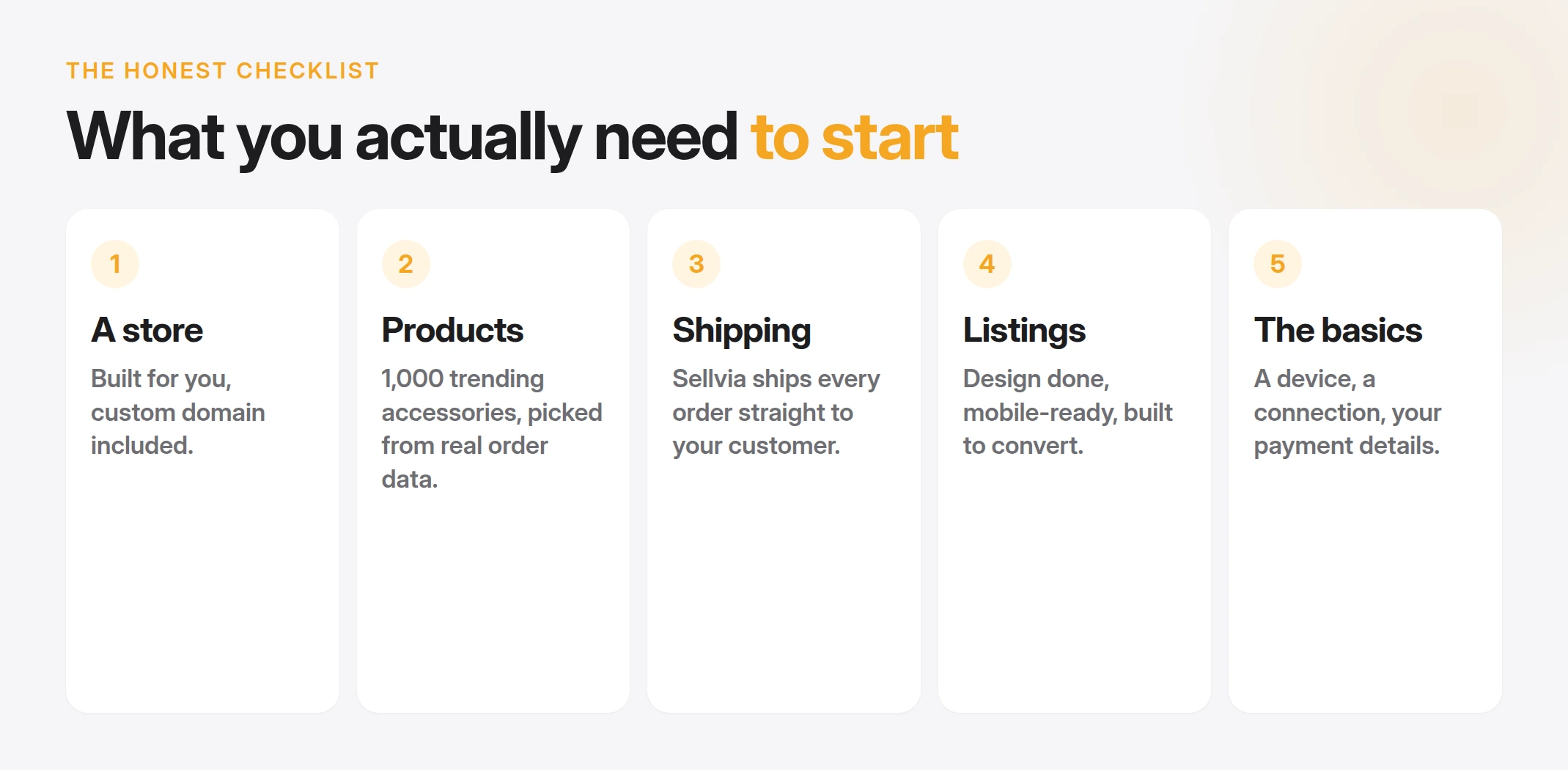Screen dimensions: 1568x770
Task: Click the 'What you actually need' headline
Action: tap(402, 137)
